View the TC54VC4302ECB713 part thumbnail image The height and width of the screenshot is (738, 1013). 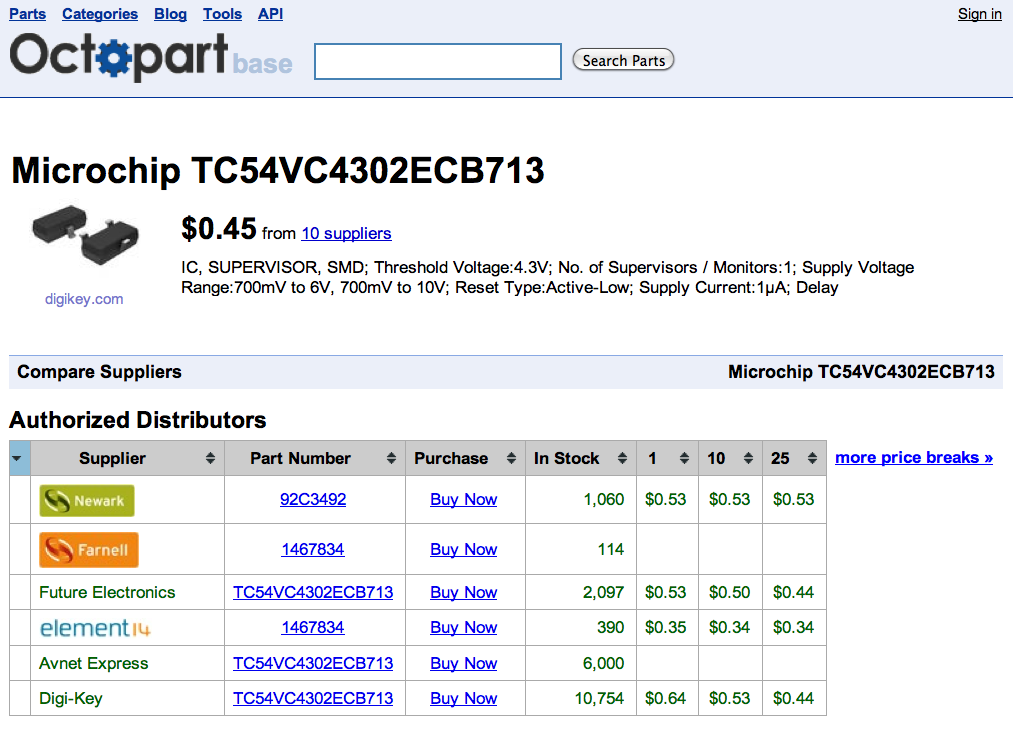85,236
